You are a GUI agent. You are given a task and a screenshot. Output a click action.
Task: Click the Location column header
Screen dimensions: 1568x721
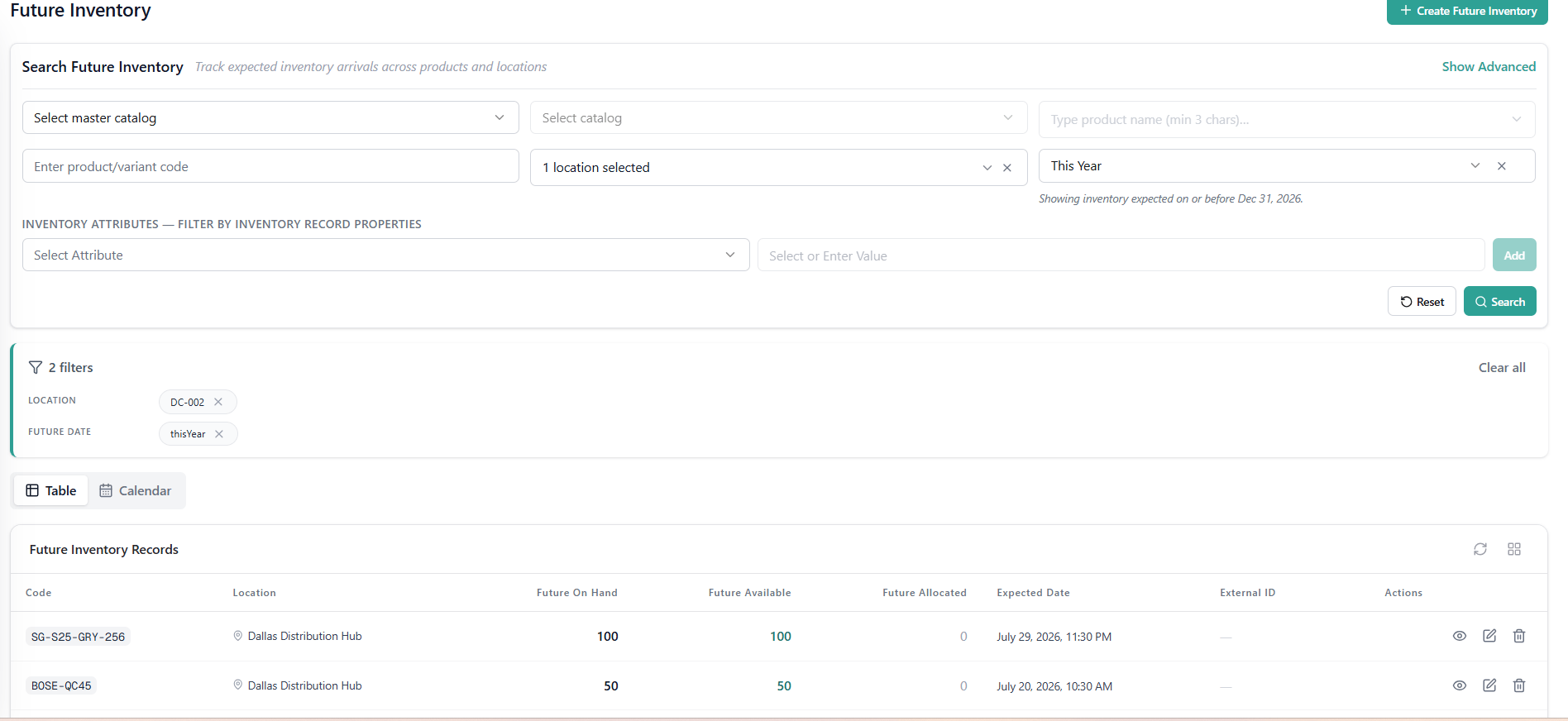click(254, 593)
